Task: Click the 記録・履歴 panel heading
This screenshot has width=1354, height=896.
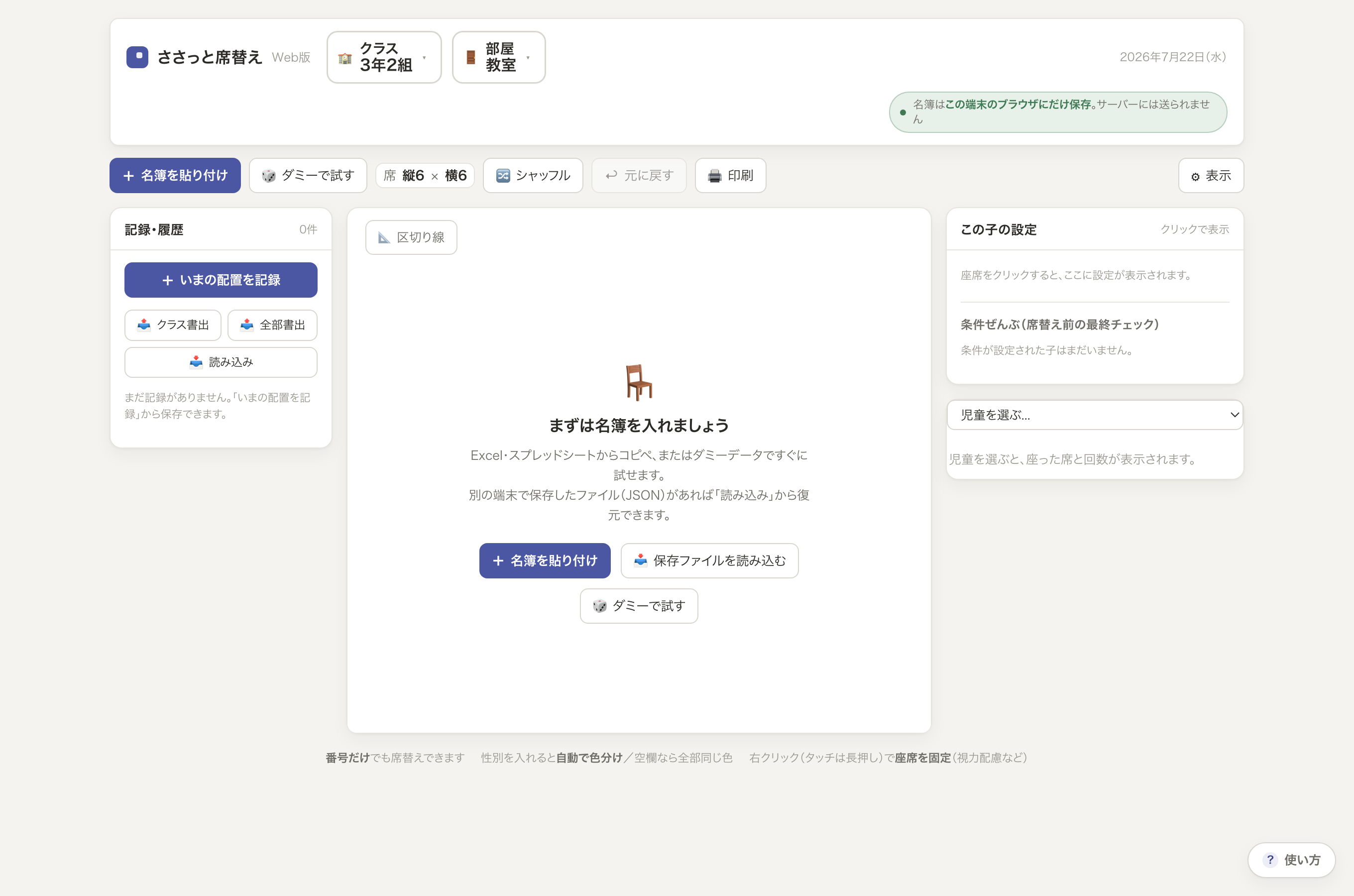Action: point(154,229)
